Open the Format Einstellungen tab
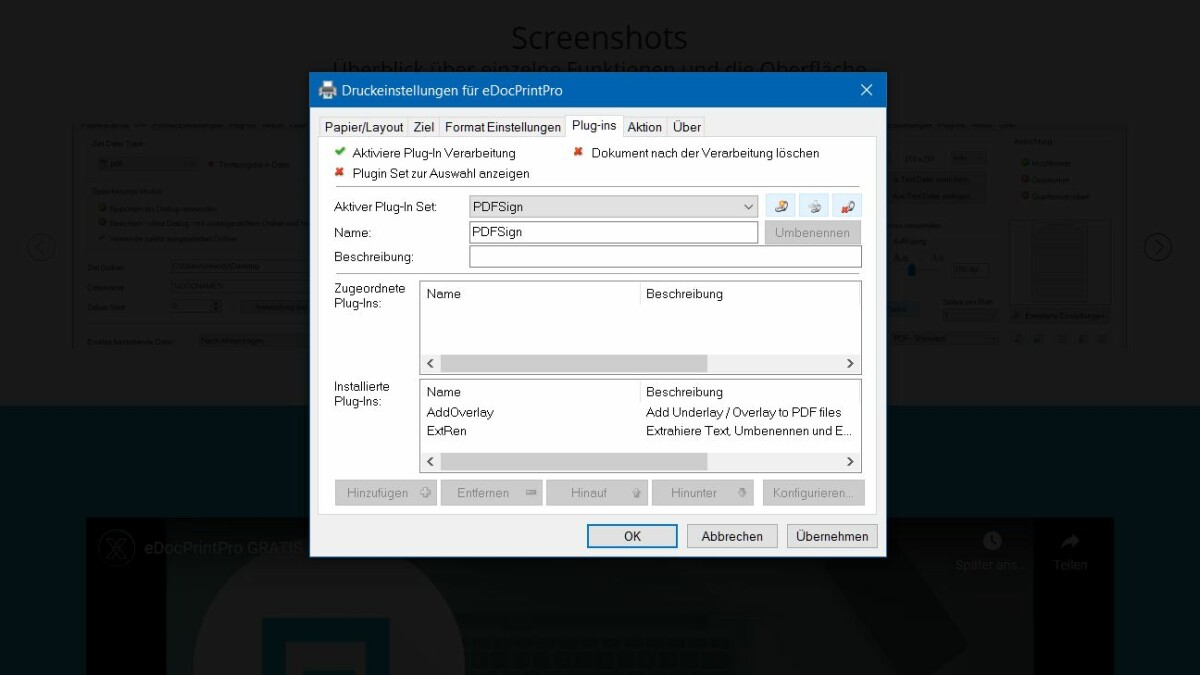The image size is (1200, 675). [x=502, y=127]
